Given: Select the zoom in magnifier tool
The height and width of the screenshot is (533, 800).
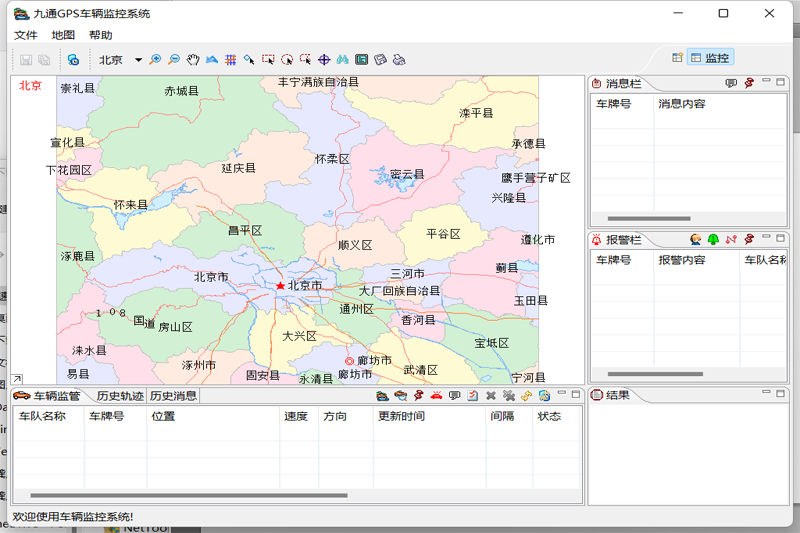Looking at the screenshot, I should [155, 60].
